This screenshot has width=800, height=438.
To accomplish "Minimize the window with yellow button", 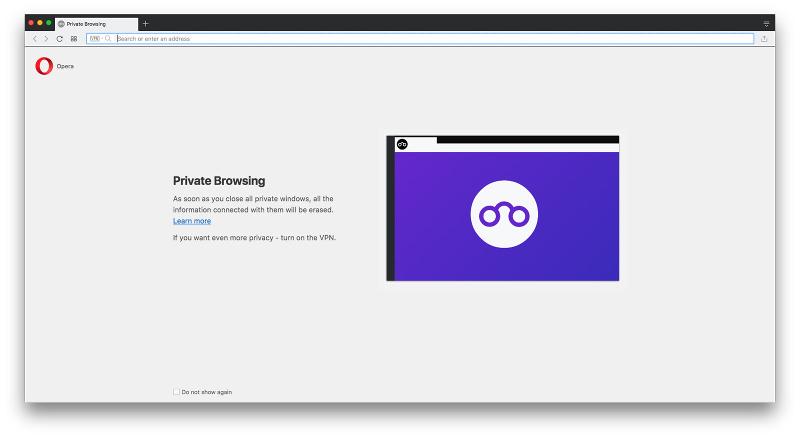I will (x=40, y=23).
